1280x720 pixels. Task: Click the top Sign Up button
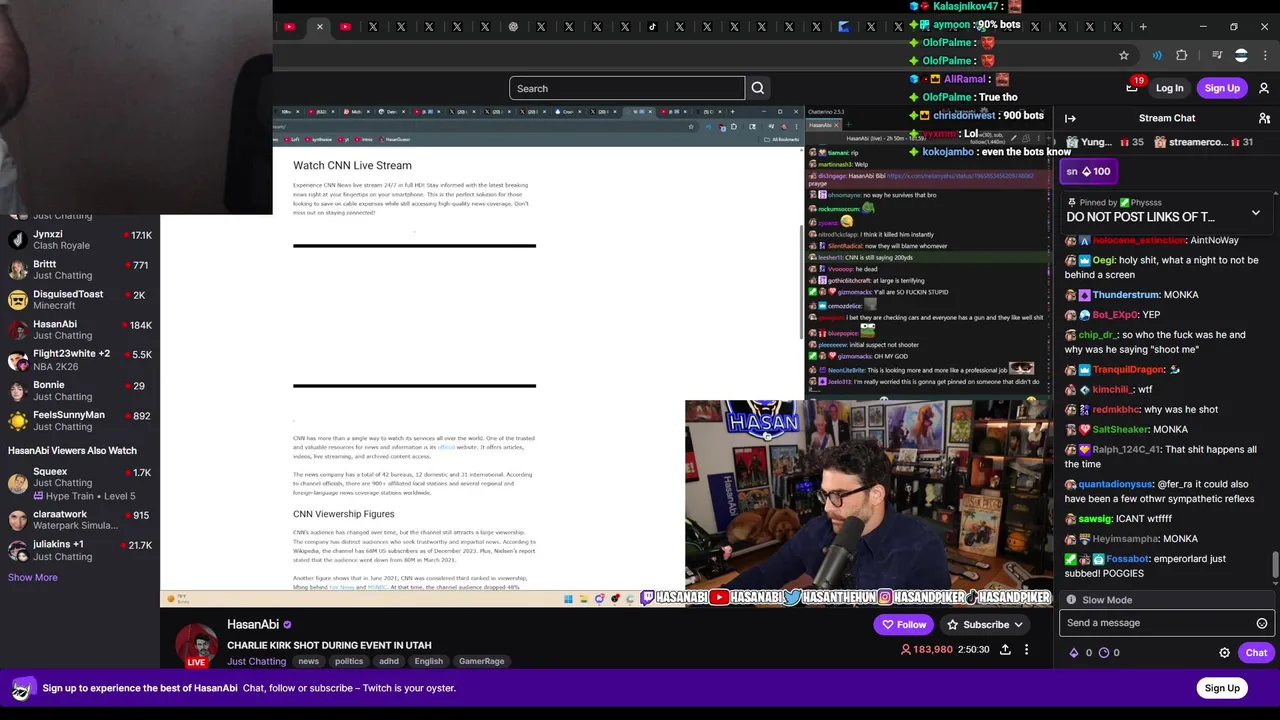(1222, 88)
